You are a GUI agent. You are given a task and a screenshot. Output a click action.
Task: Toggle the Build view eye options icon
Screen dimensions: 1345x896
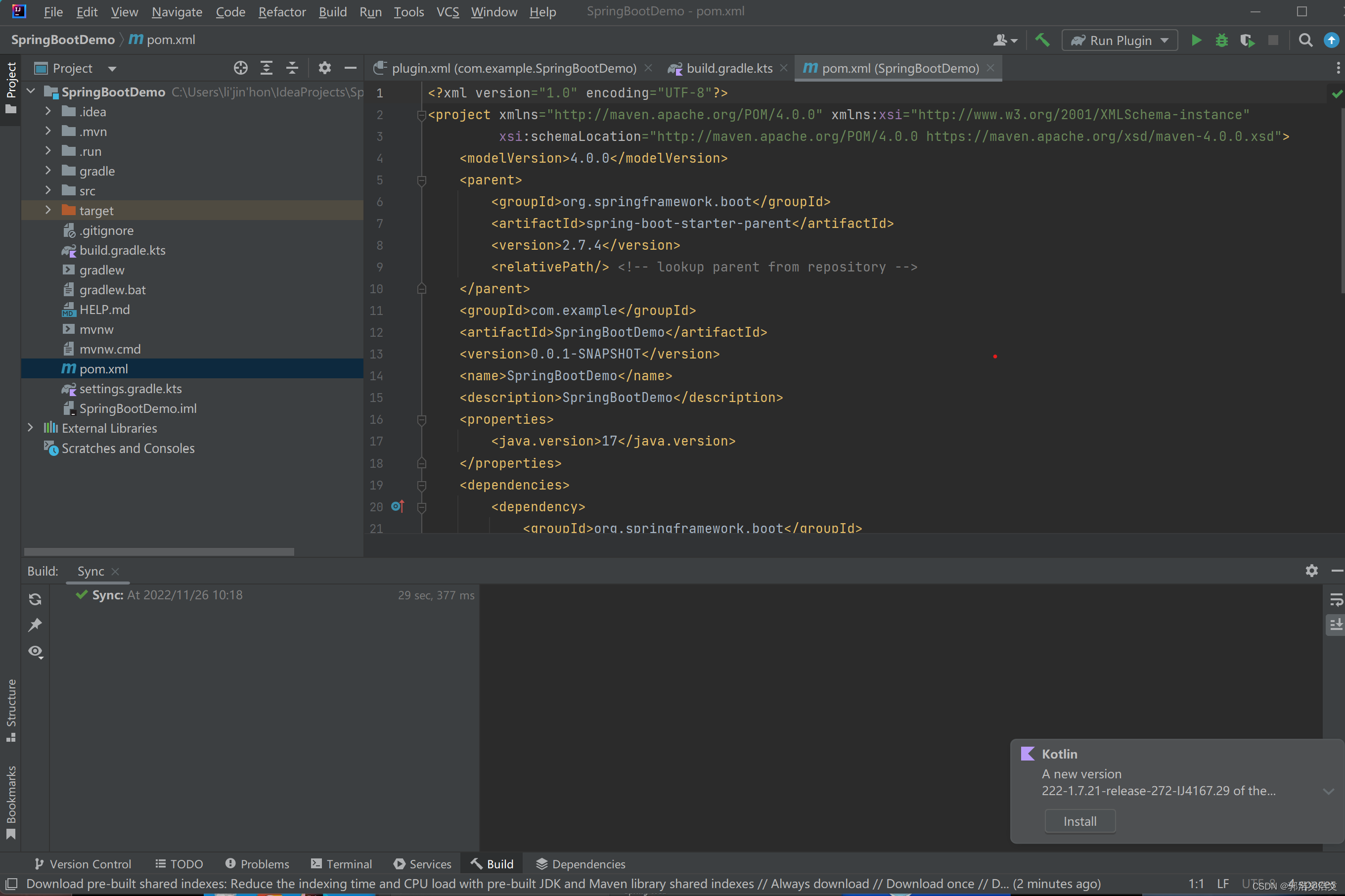point(35,651)
